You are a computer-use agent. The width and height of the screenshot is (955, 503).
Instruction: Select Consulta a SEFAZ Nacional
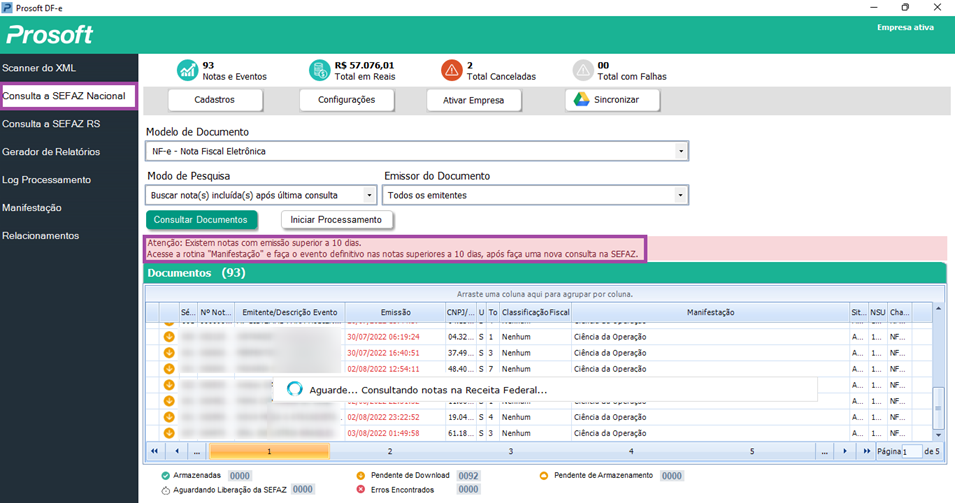point(69,96)
